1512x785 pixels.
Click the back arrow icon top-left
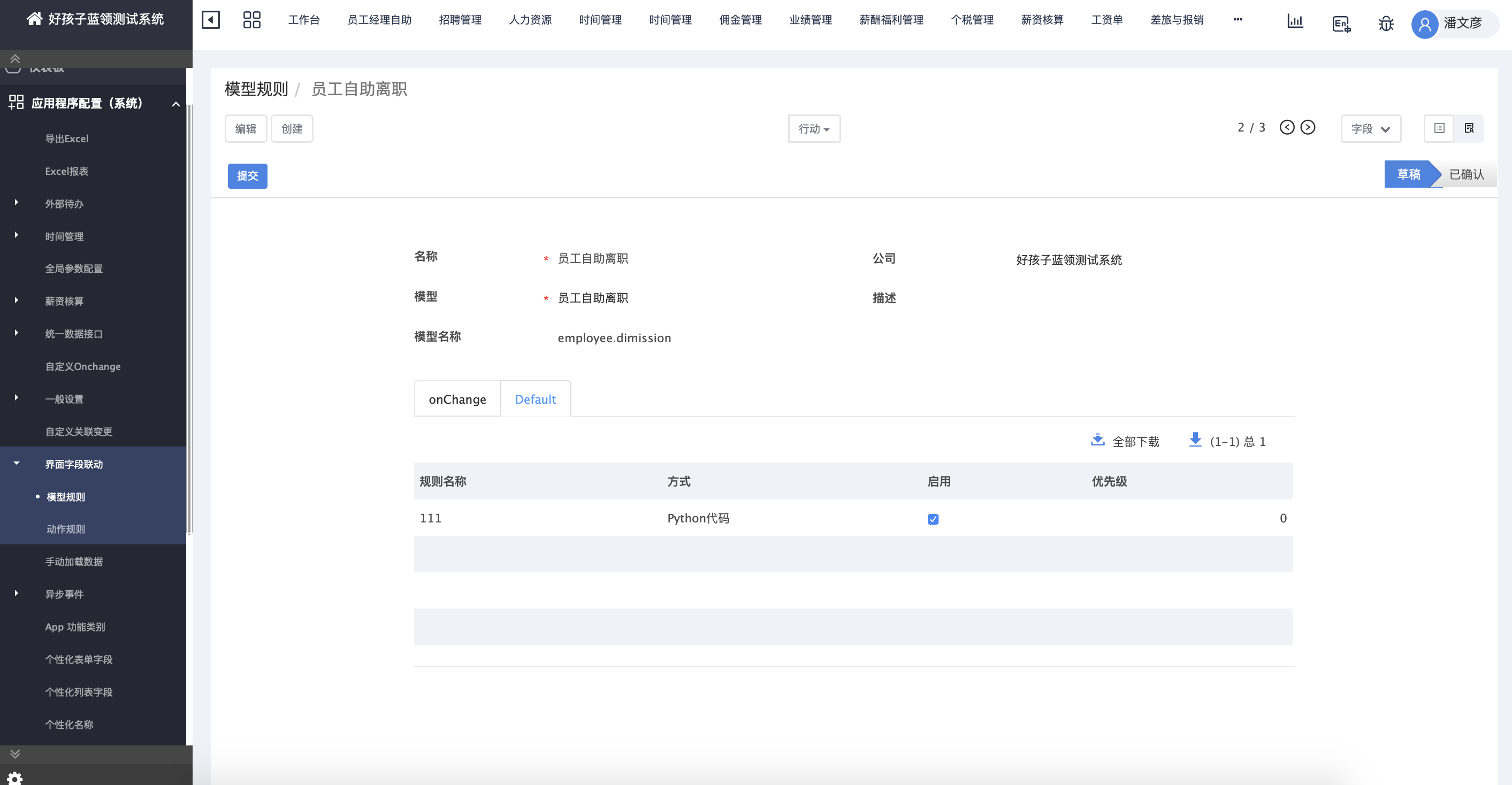(x=211, y=19)
